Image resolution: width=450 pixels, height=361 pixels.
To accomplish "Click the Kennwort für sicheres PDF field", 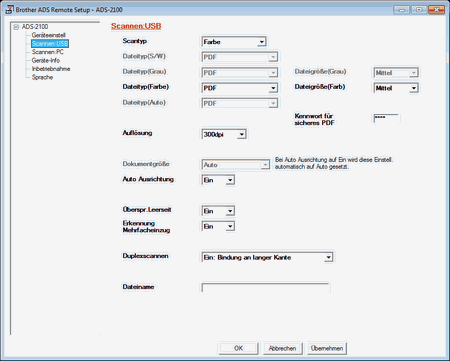I will coord(386,118).
